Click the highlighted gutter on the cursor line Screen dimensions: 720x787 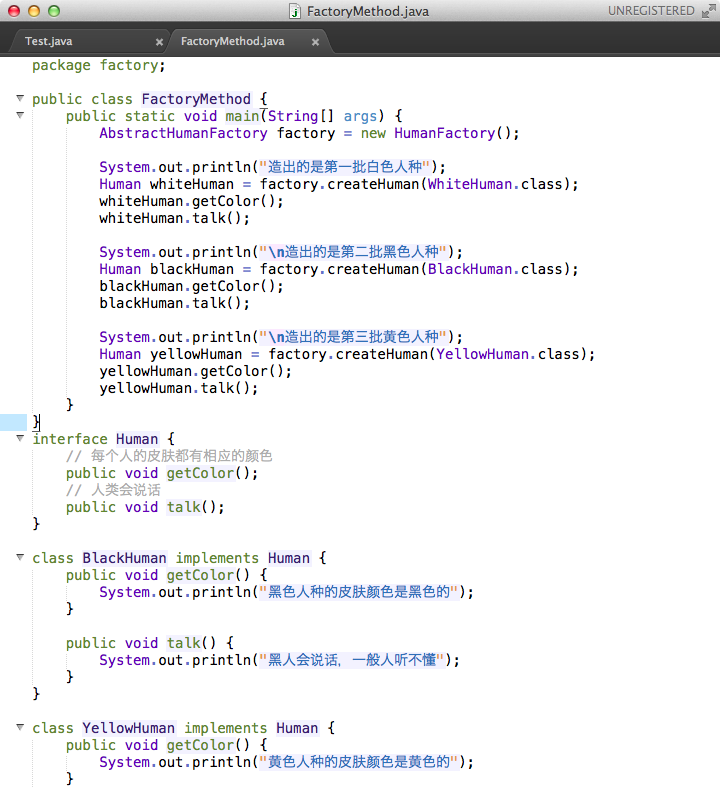(13, 422)
